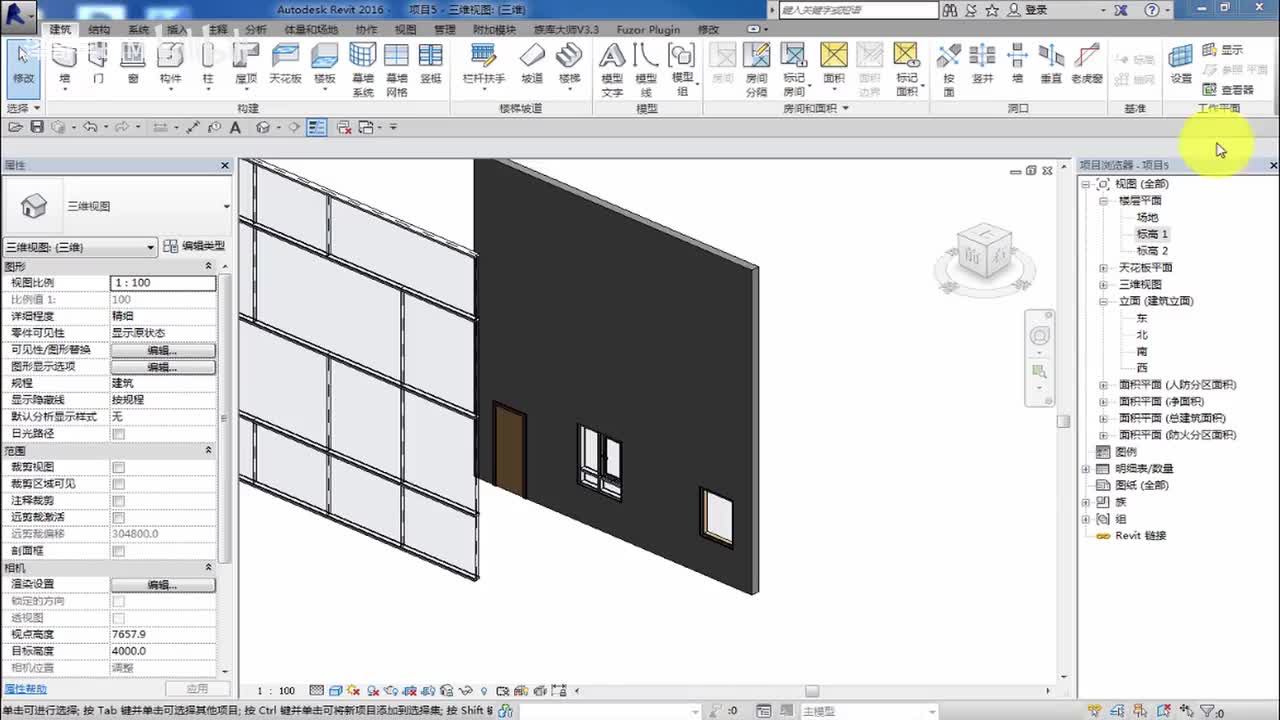Click the Save icon in quick access toolbar
1280x720 pixels.
click(x=37, y=127)
